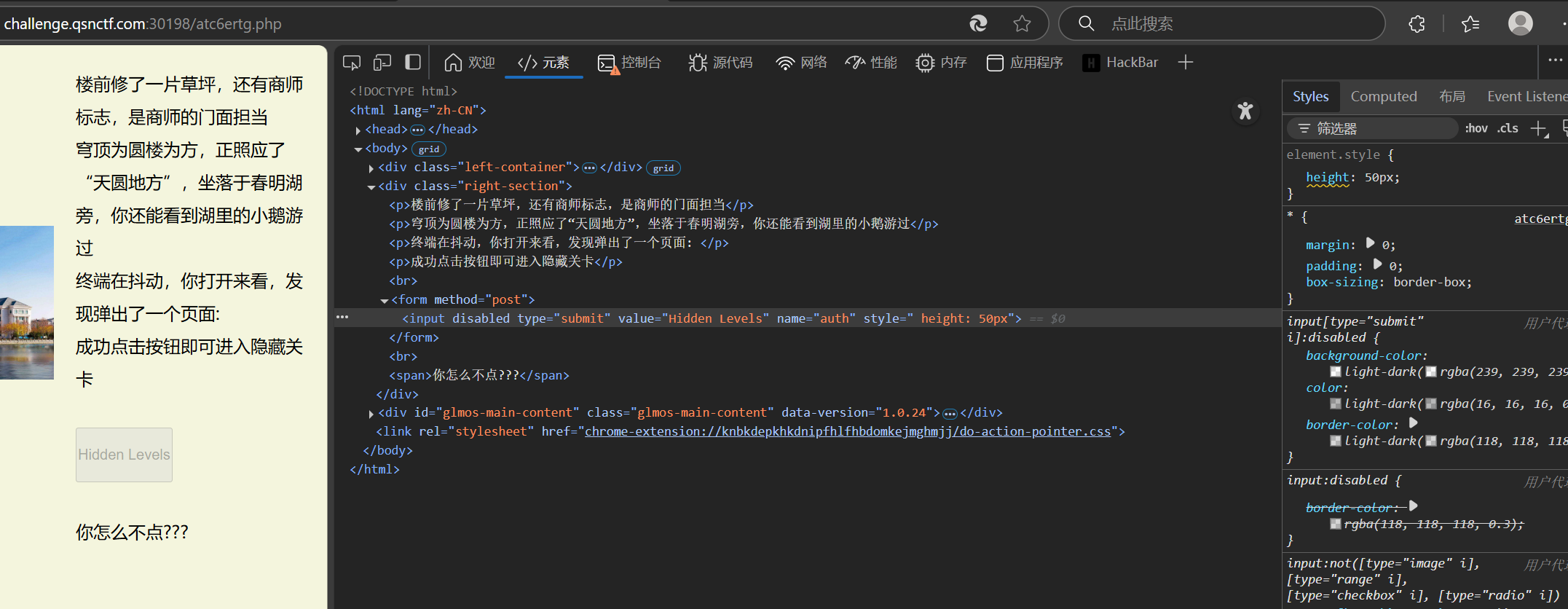This screenshot has width=1568, height=609.
Task: Toggle :hov element state panel
Action: pos(1476,128)
